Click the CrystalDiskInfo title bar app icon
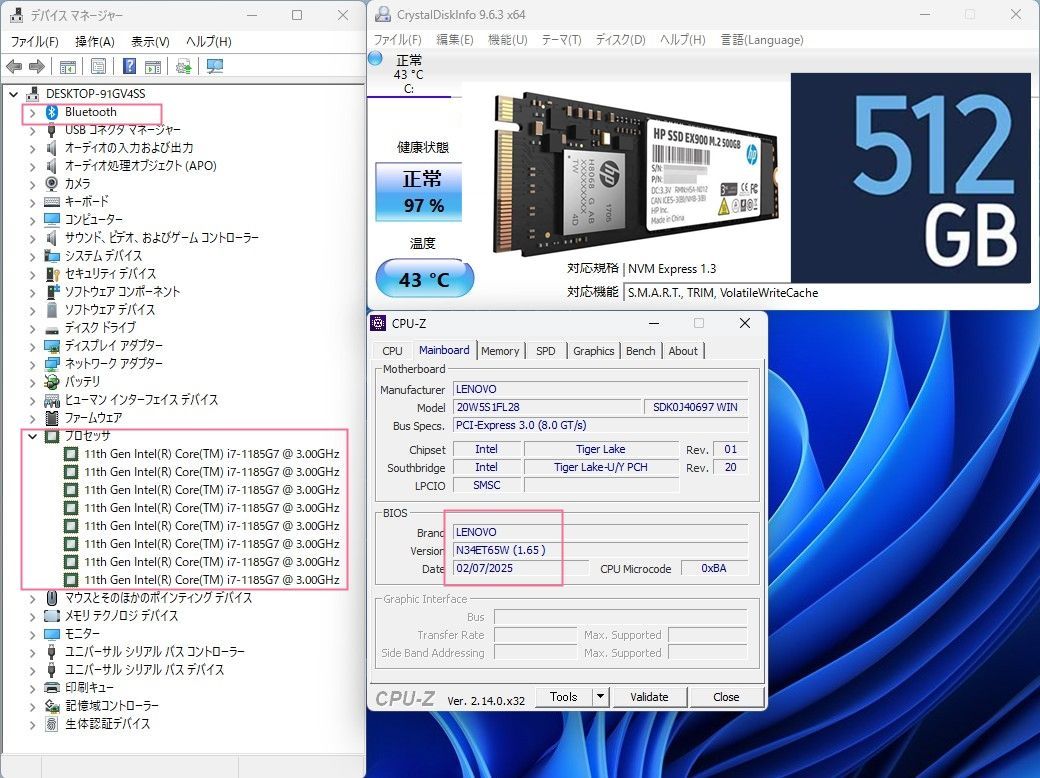Viewport: 1040px width, 778px height. point(383,15)
